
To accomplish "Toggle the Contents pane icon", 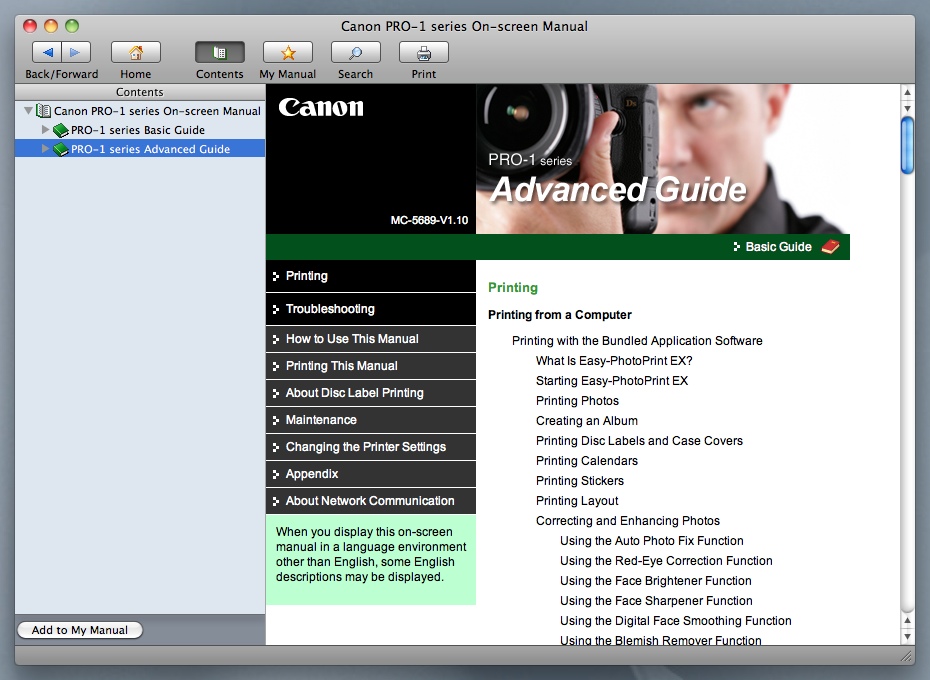I will [220, 52].
